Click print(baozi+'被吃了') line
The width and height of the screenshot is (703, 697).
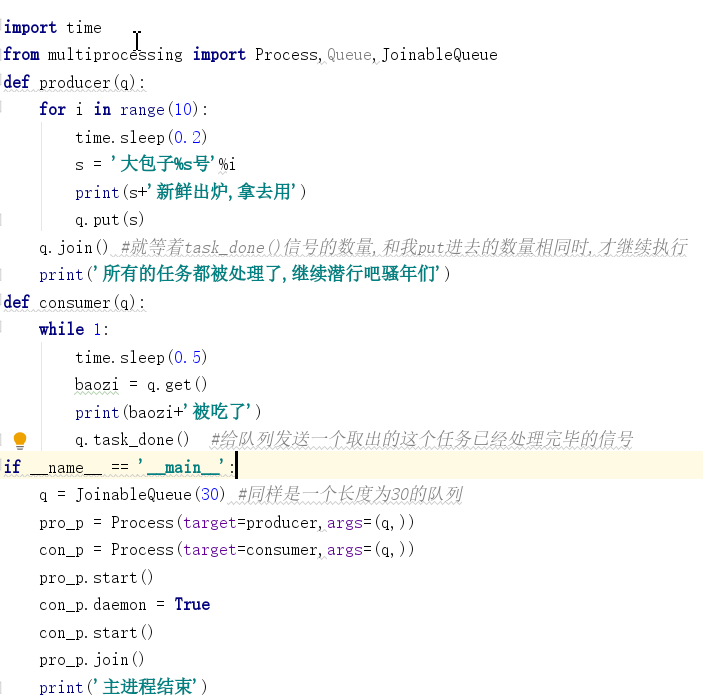click(168, 412)
